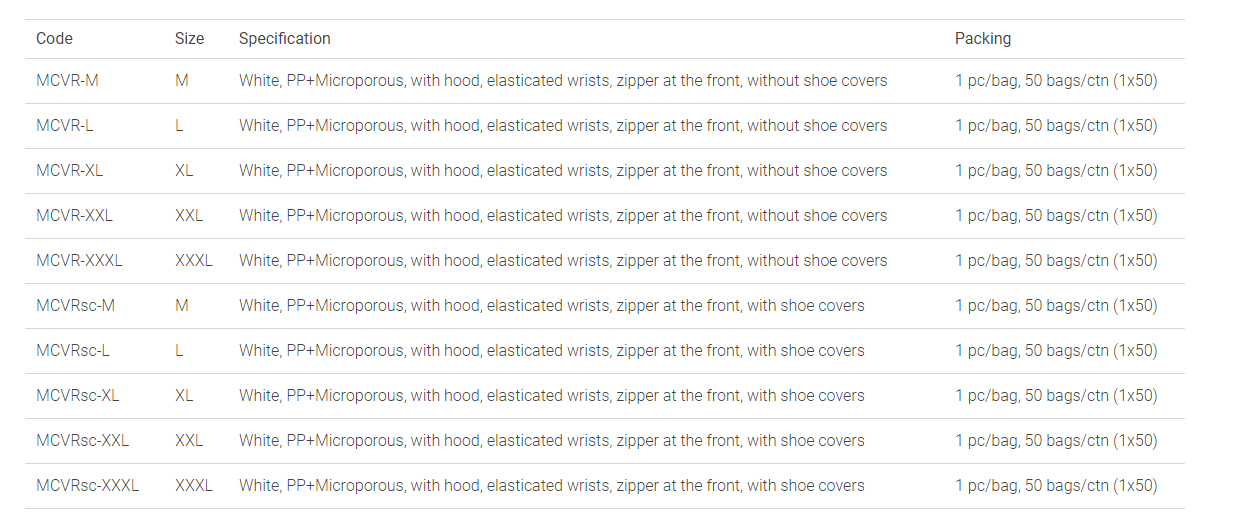Click the MCVRsc-XXXL product code
Viewport: 1237px width, 512px height.
(87, 486)
